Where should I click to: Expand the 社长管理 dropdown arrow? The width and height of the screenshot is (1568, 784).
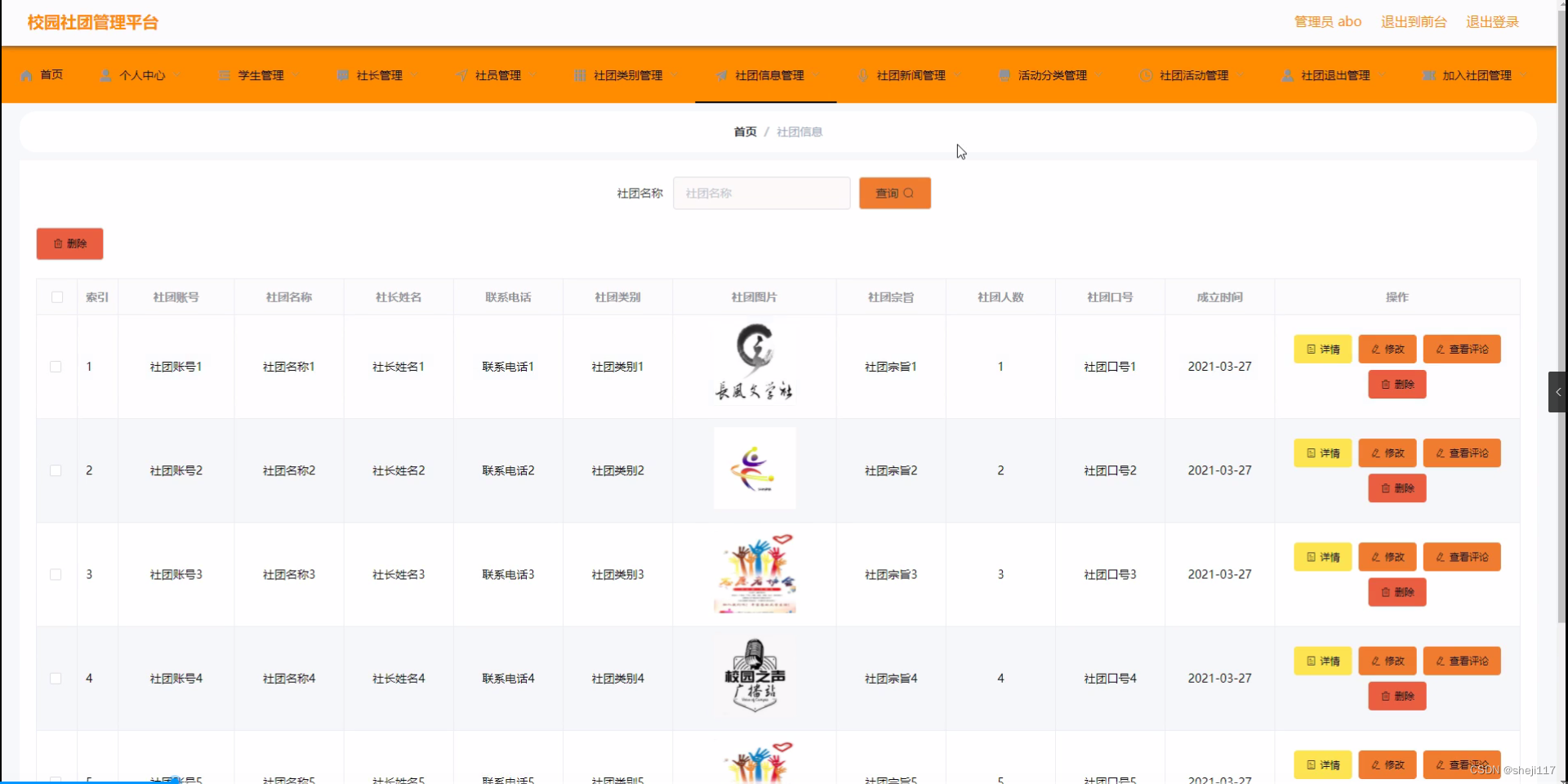pyautogui.click(x=413, y=75)
